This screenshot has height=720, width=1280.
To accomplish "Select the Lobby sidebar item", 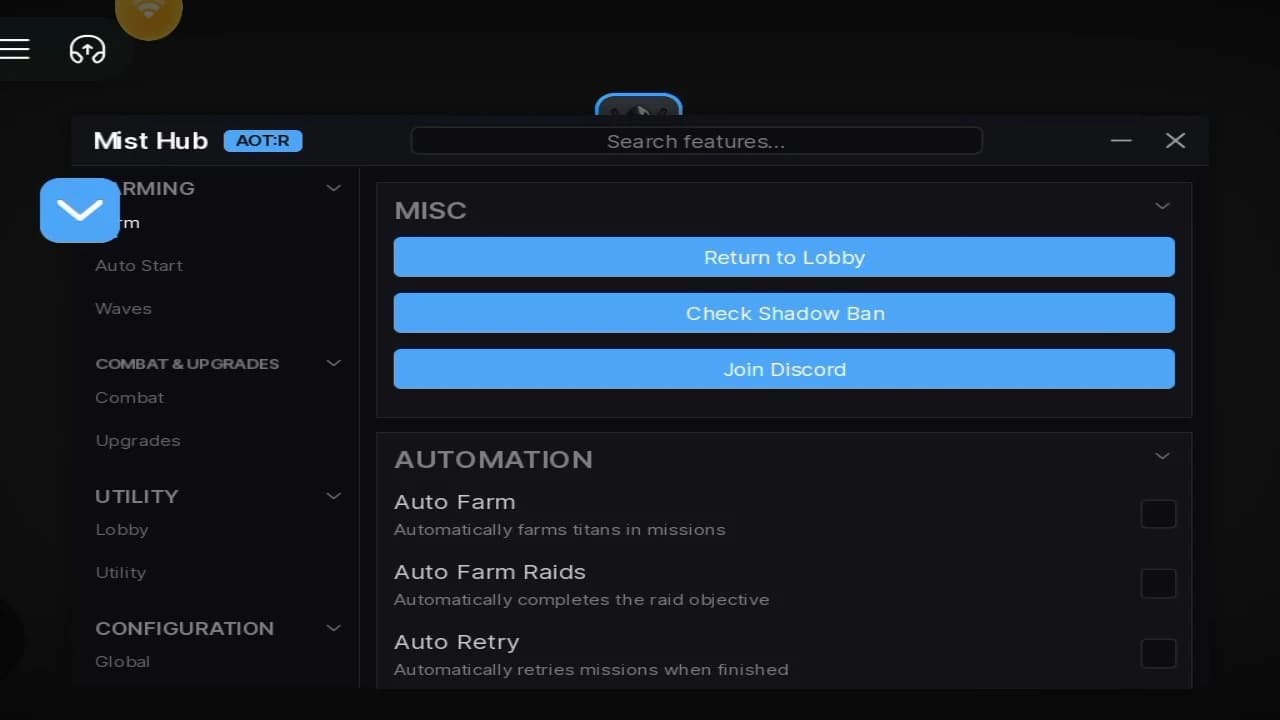I will 122,530.
